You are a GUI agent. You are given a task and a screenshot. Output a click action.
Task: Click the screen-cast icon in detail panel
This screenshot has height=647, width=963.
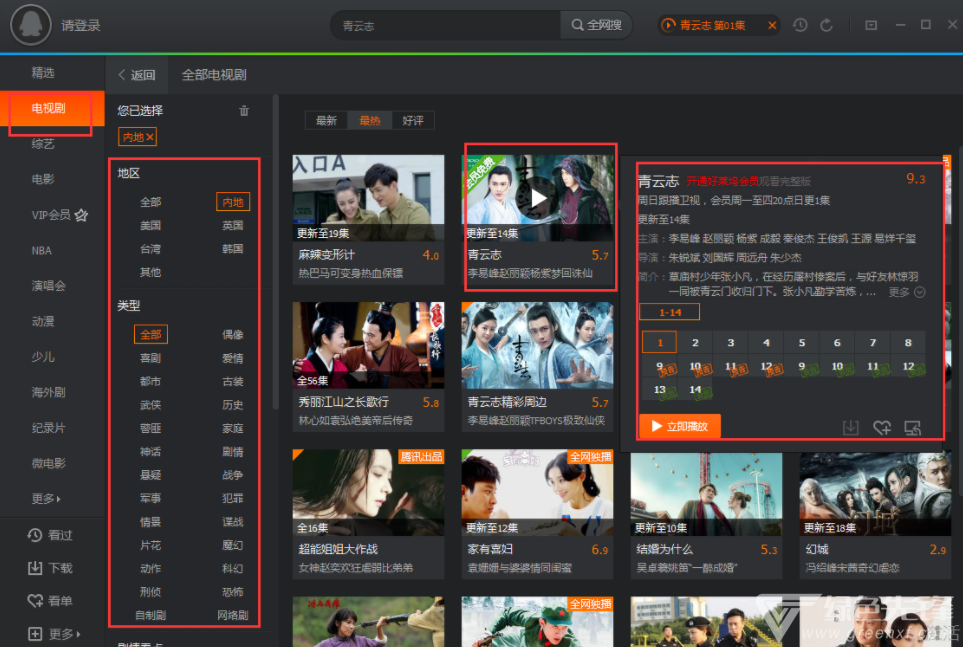pos(913,427)
